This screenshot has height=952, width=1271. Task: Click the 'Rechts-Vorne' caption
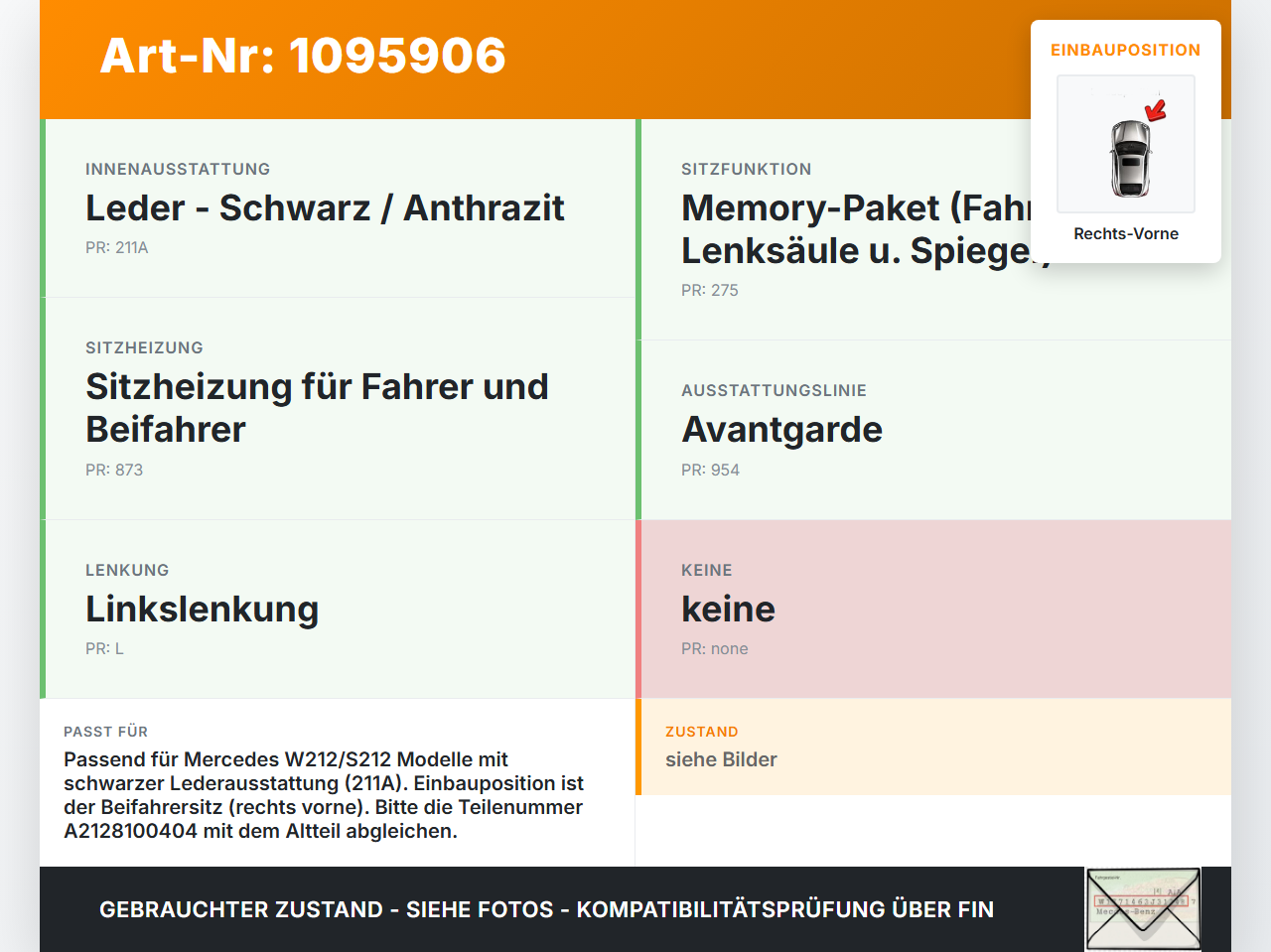[1126, 233]
